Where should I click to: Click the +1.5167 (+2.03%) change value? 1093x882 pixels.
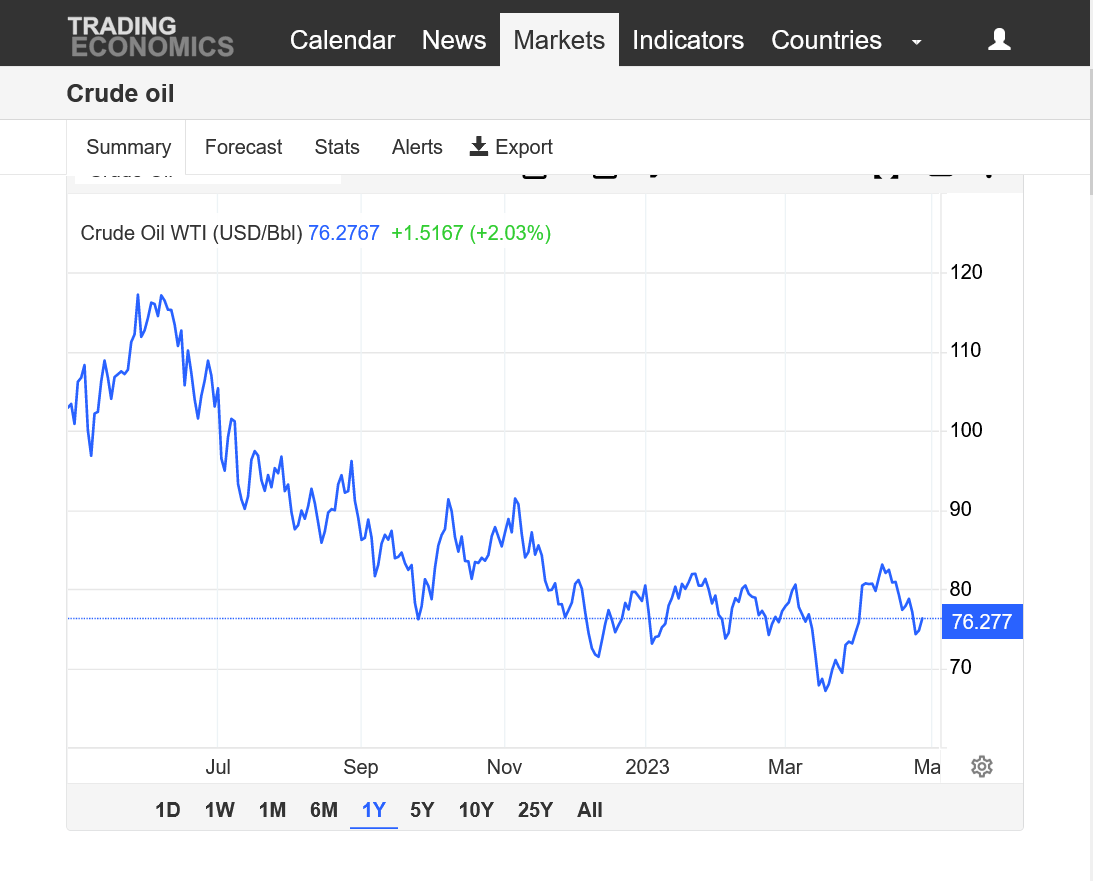[471, 233]
